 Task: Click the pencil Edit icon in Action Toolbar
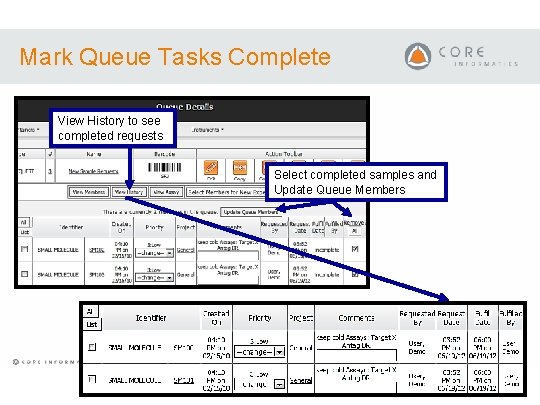(x=211, y=168)
